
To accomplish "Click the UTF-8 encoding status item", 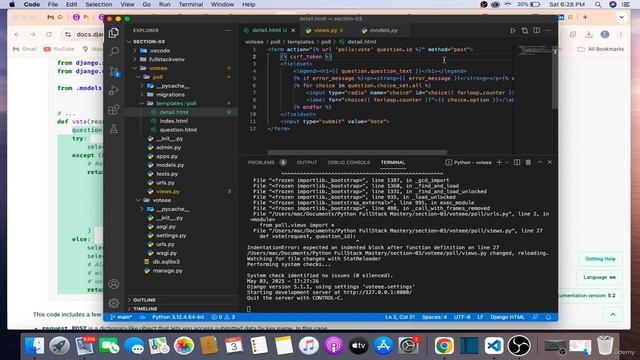I will click(462, 317).
